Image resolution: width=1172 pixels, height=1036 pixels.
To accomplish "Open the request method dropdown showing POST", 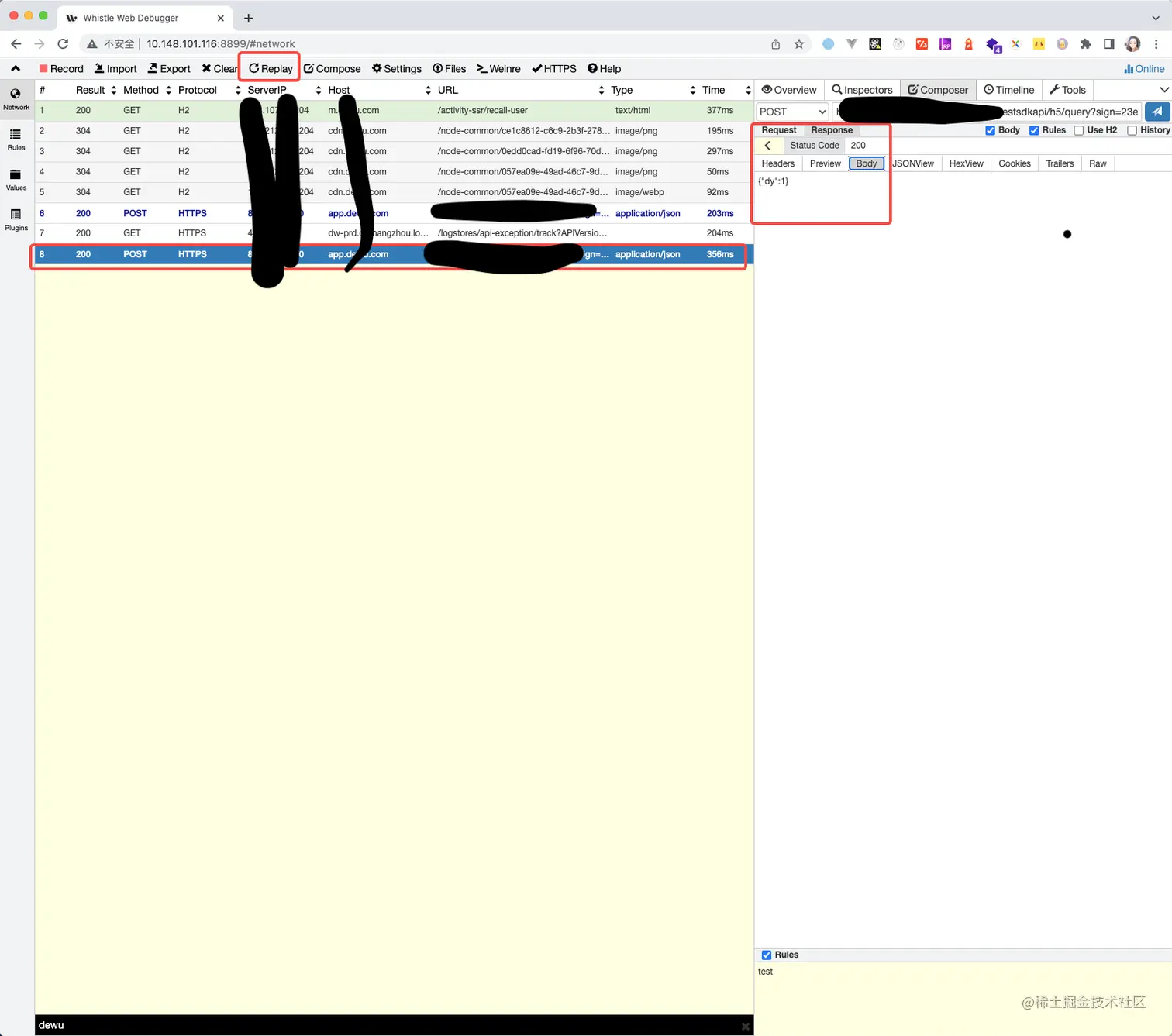I will (792, 112).
